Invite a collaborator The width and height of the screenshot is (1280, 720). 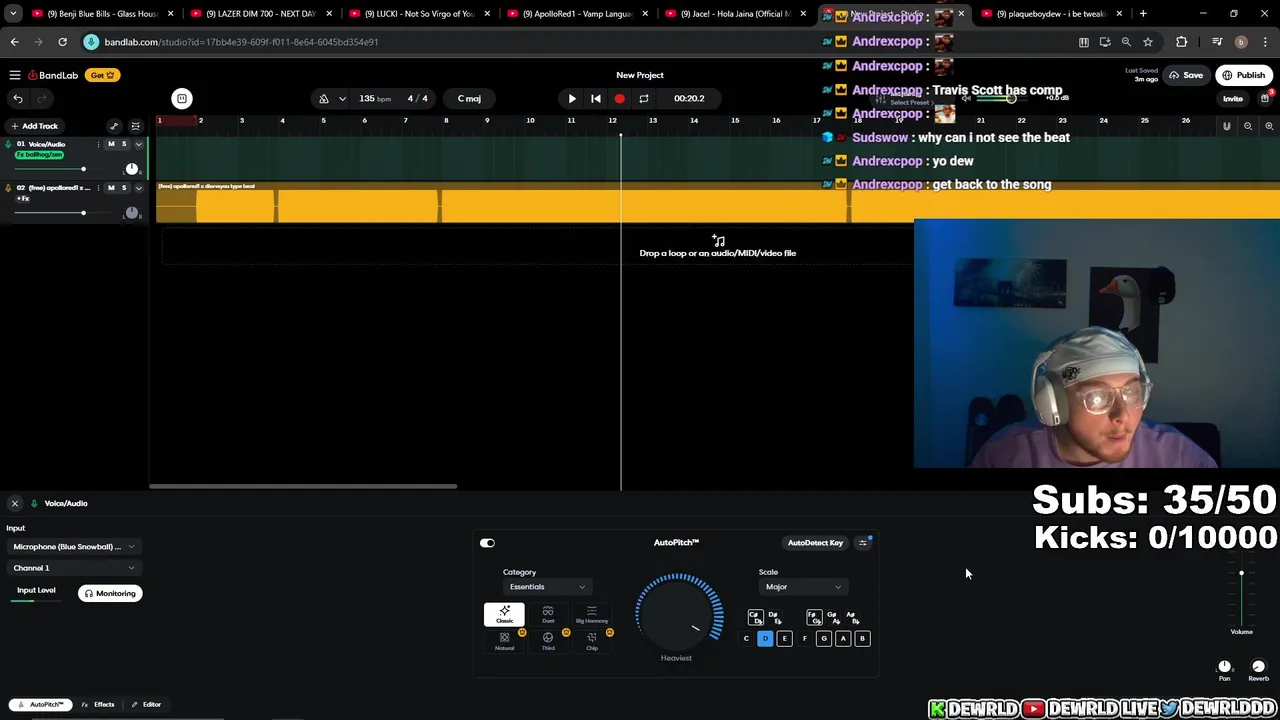[1233, 98]
